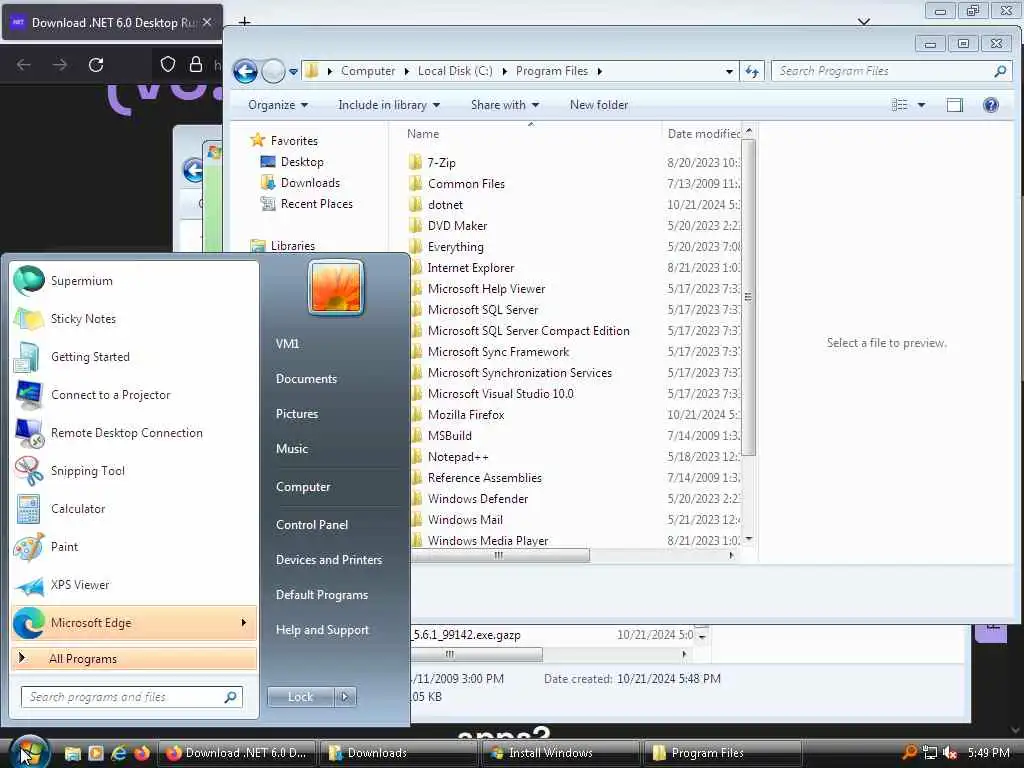
Task: Click Local Disk (C:) breadcrumb
Action: [x=455, y=71]
